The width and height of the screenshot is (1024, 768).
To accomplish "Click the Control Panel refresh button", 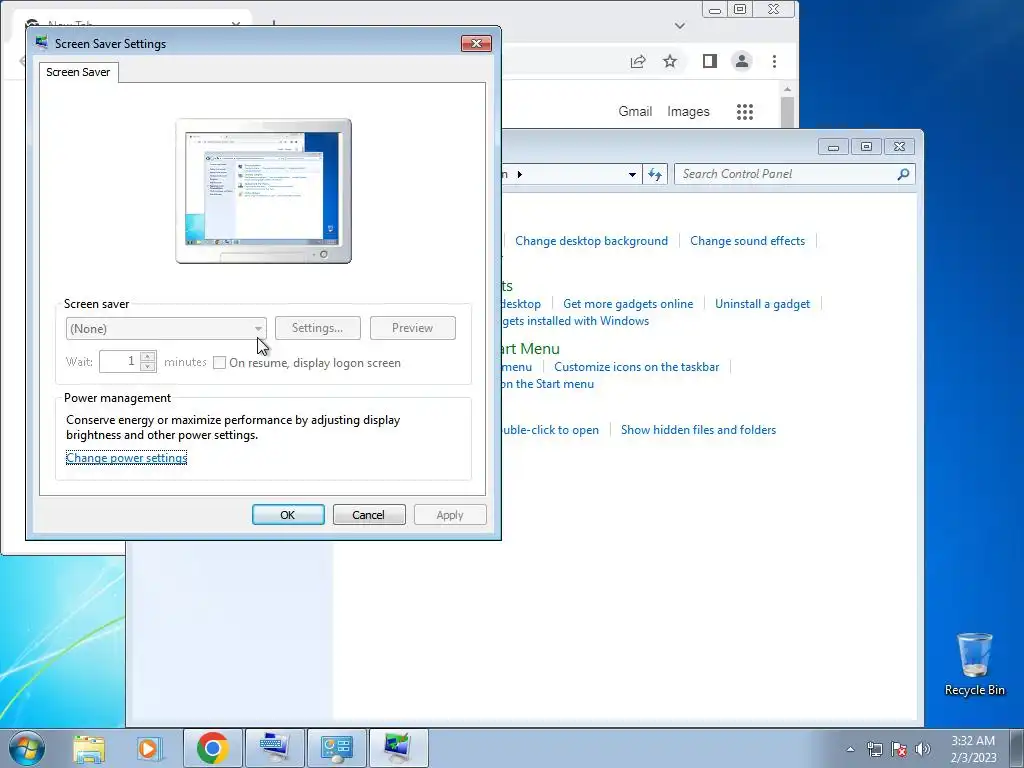I will 655,174.
